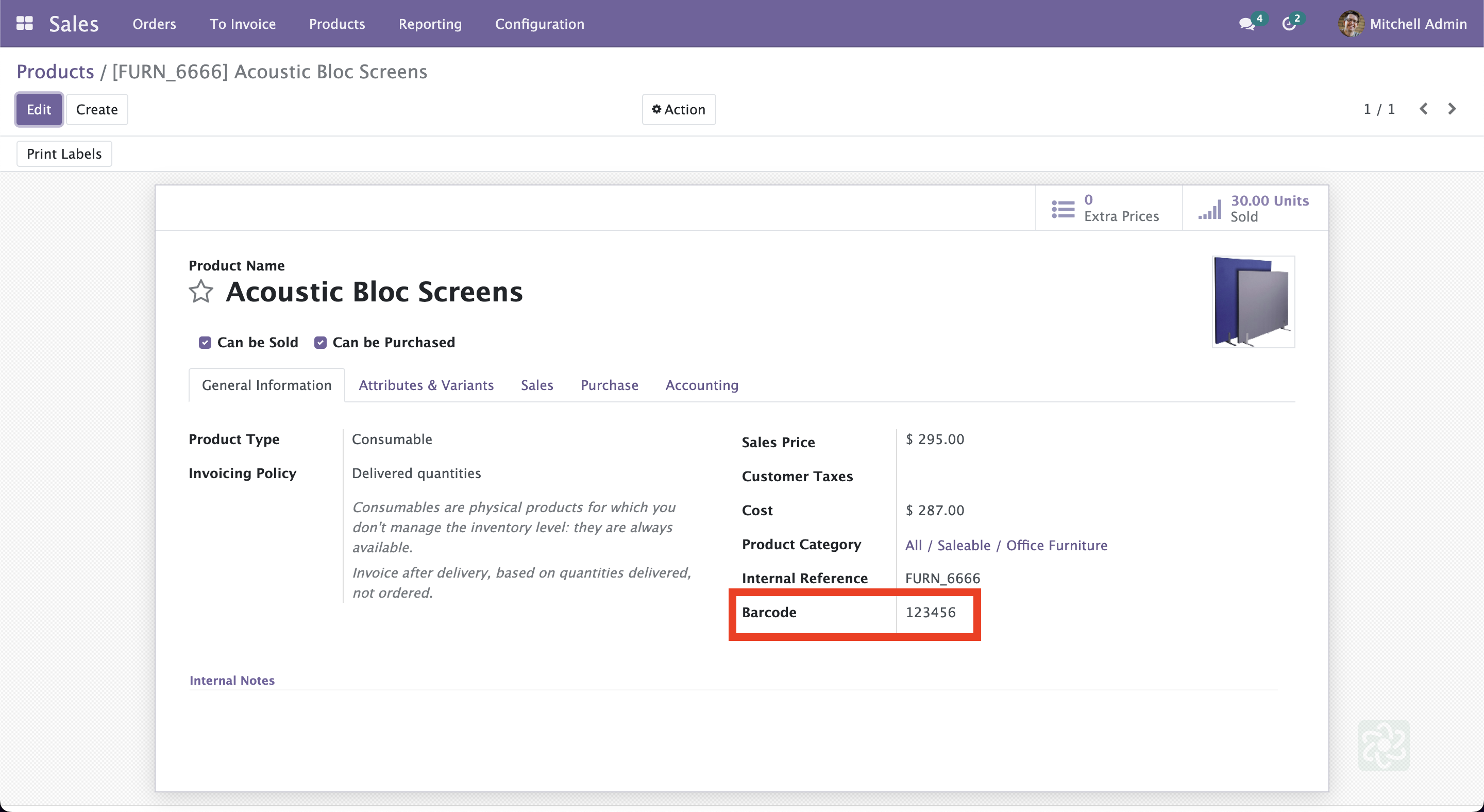Open the conversations chat bubble icon

[1246, 24]
